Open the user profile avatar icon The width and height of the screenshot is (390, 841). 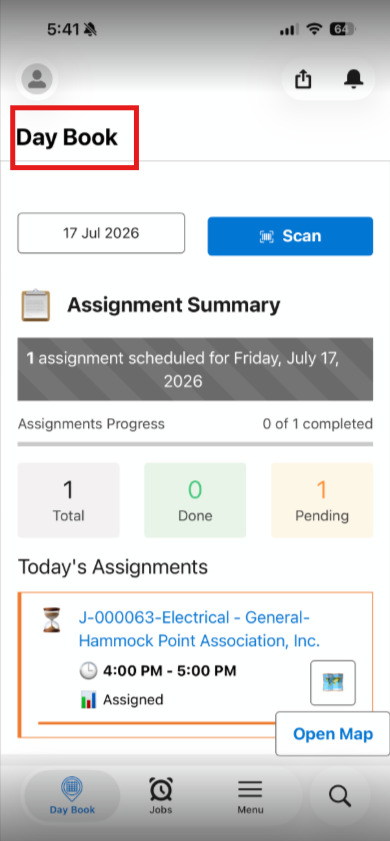(x=37, y=79)
